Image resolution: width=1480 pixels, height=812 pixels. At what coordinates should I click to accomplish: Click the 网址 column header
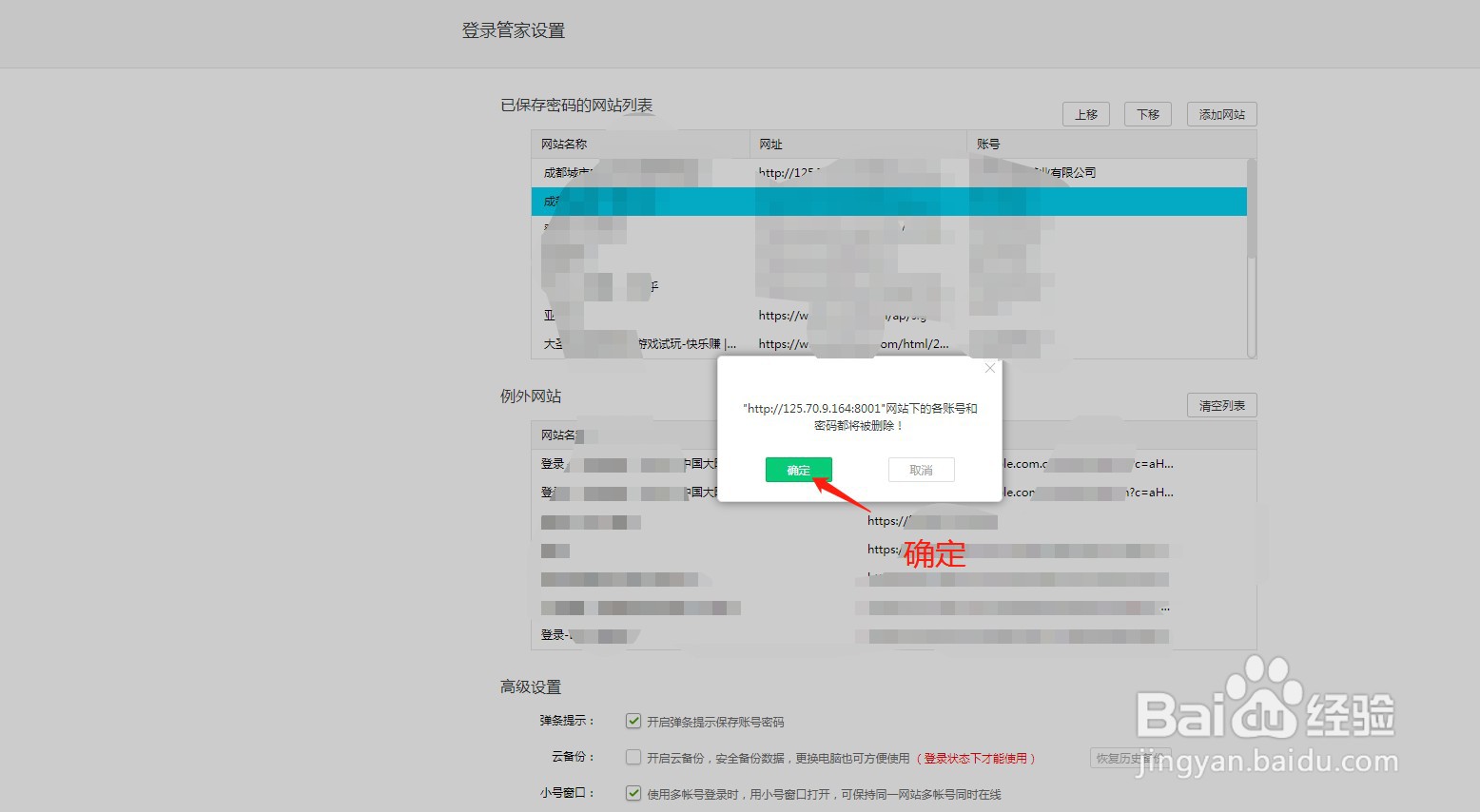(x=770, y=144)
